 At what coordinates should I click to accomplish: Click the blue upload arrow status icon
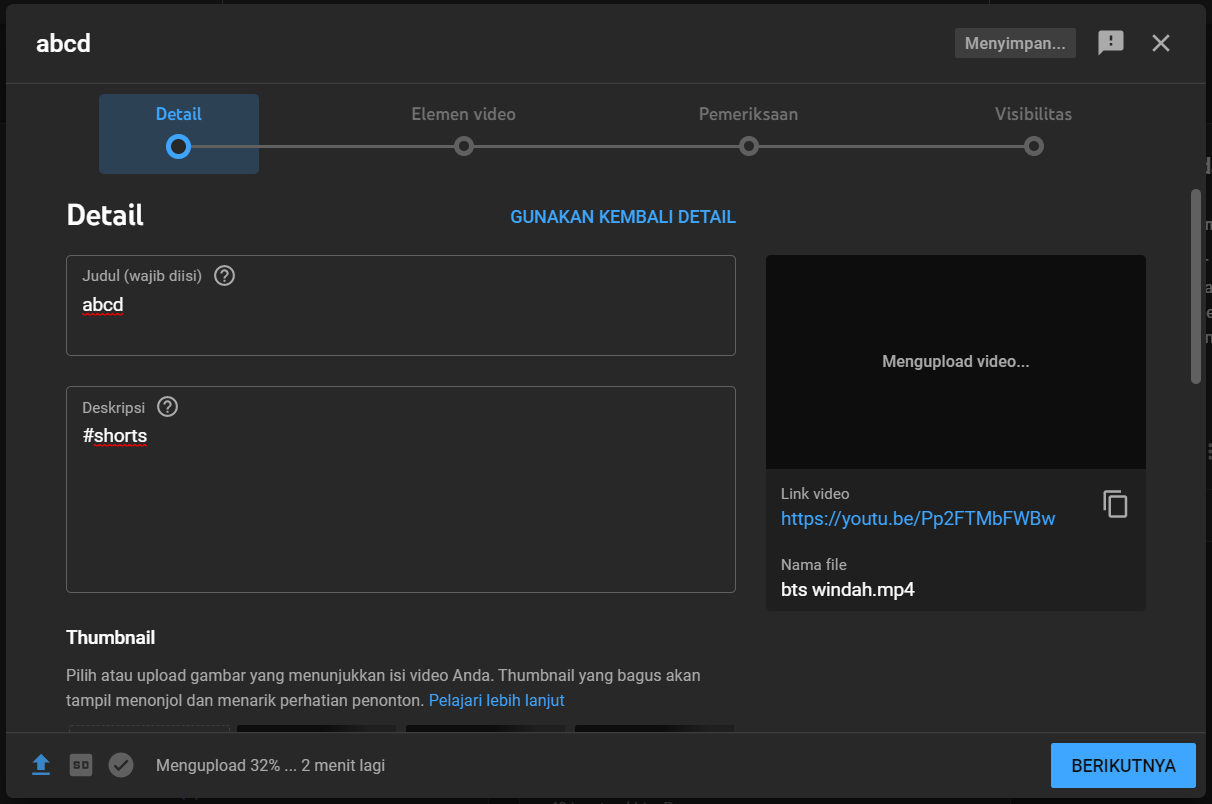tap(41, 764)
